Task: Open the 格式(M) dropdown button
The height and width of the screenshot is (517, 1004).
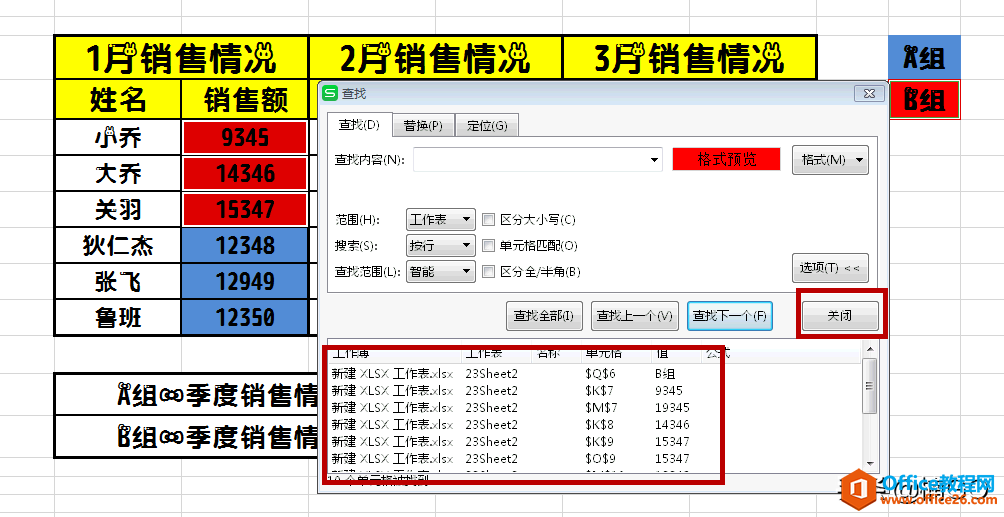Action: pyautogui.click(x=830, y=160)
